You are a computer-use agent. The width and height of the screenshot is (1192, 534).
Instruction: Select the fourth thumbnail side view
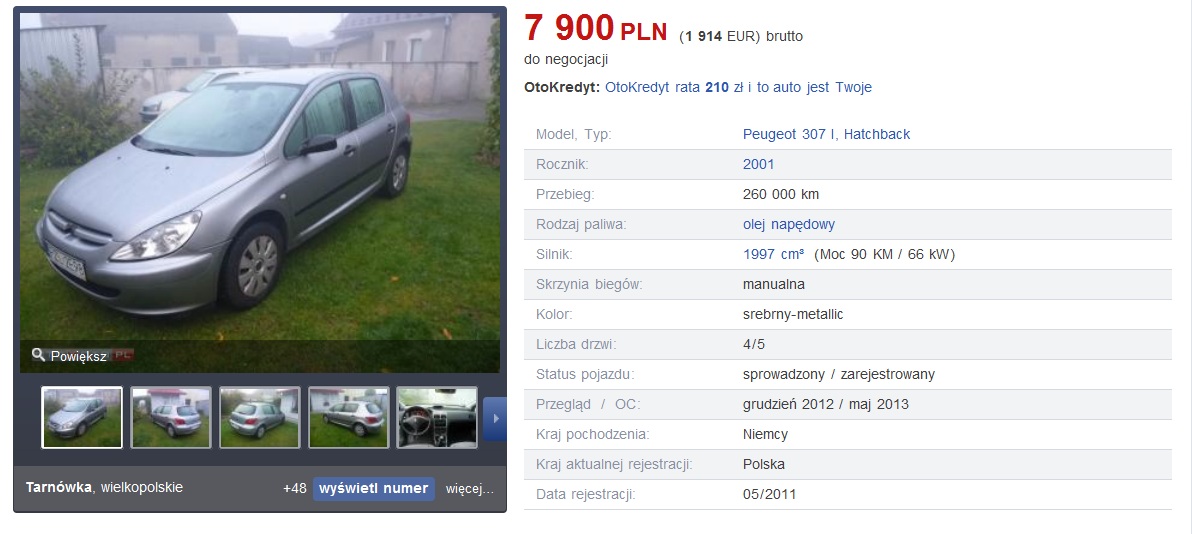[349, 418]
